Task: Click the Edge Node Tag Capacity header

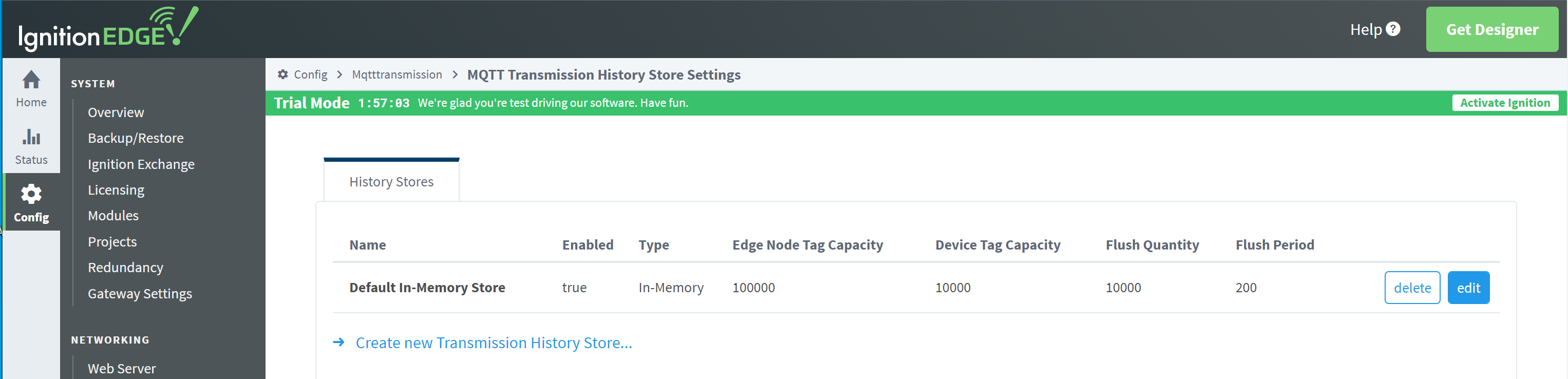Action: click(x=807, y=245)
